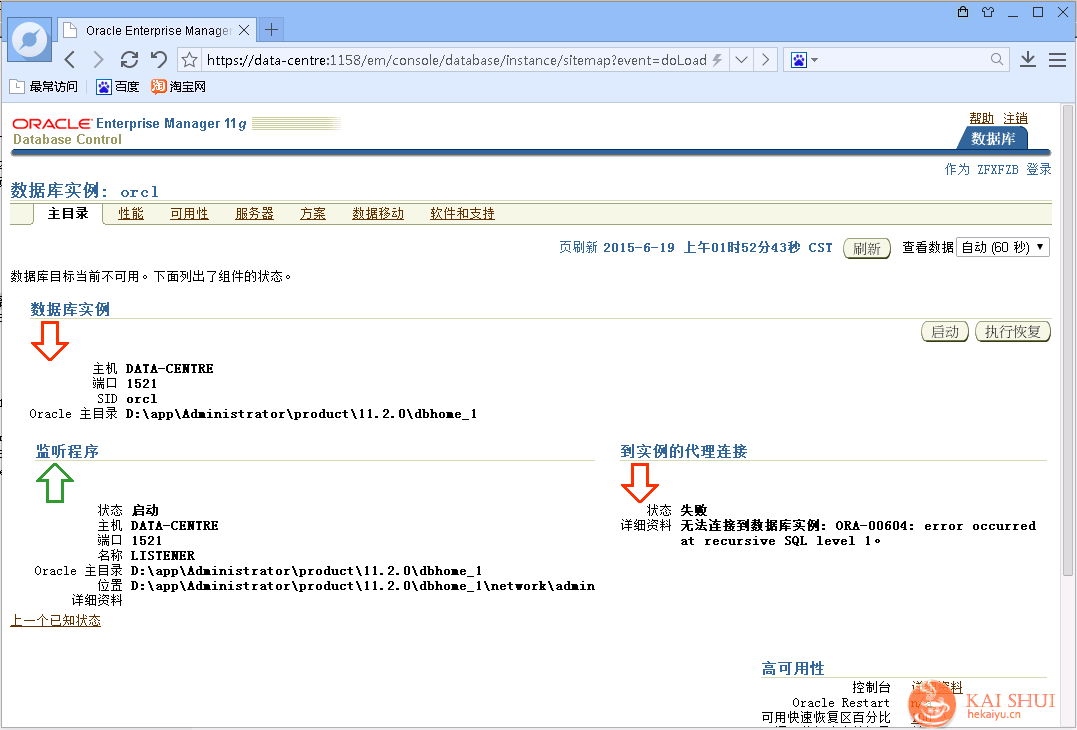Select the 主目录 tab
The width and height of the screenshot is (1077, 730).
(x=68, y=214)
